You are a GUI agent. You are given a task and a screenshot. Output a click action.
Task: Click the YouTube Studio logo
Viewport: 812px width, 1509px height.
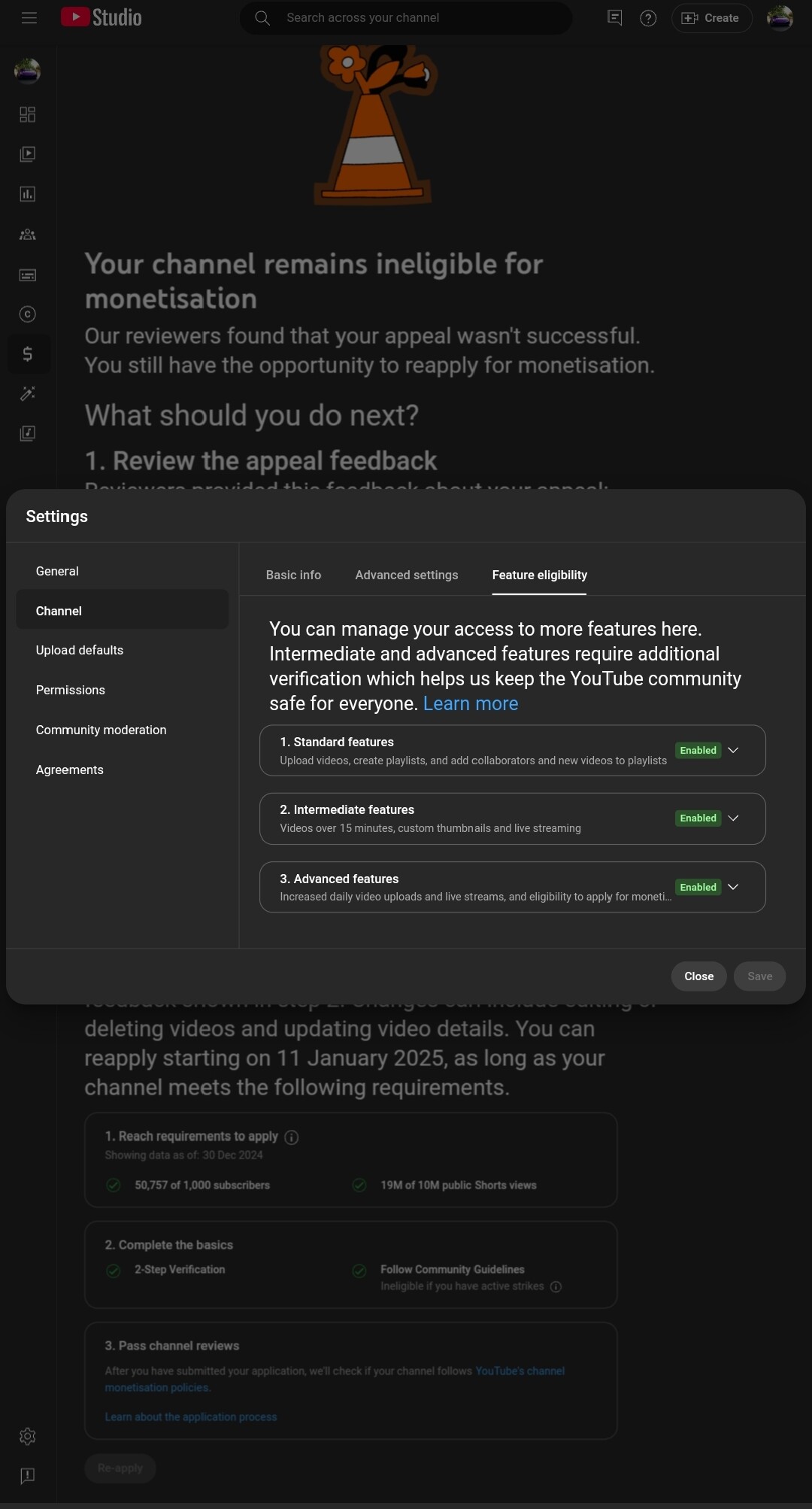pyautogui.click(x=101, y=17)
